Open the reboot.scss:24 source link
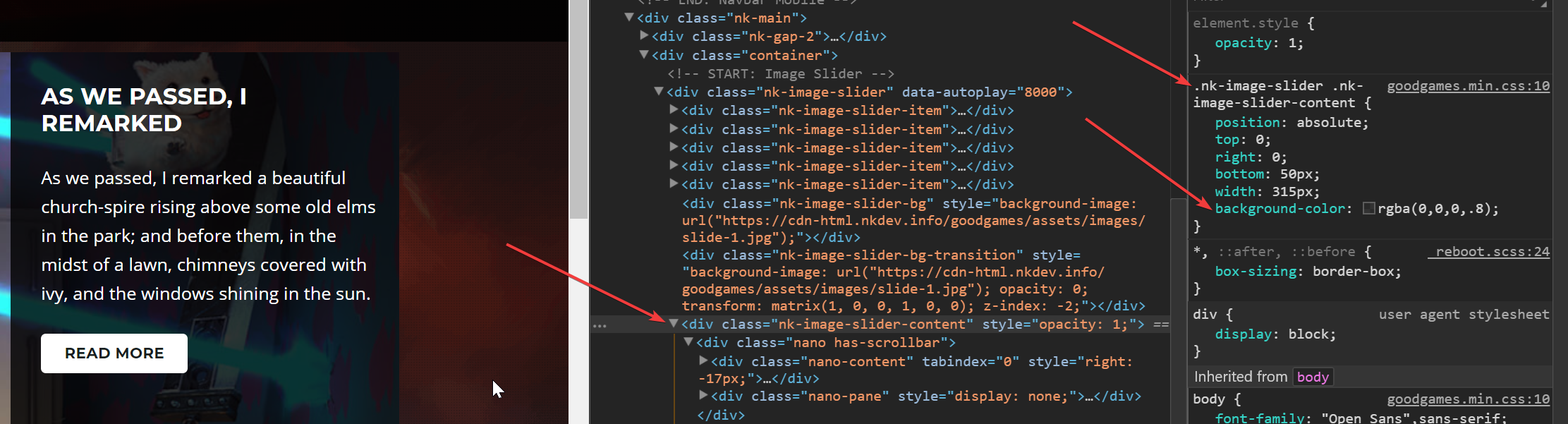 point(1492,252)
